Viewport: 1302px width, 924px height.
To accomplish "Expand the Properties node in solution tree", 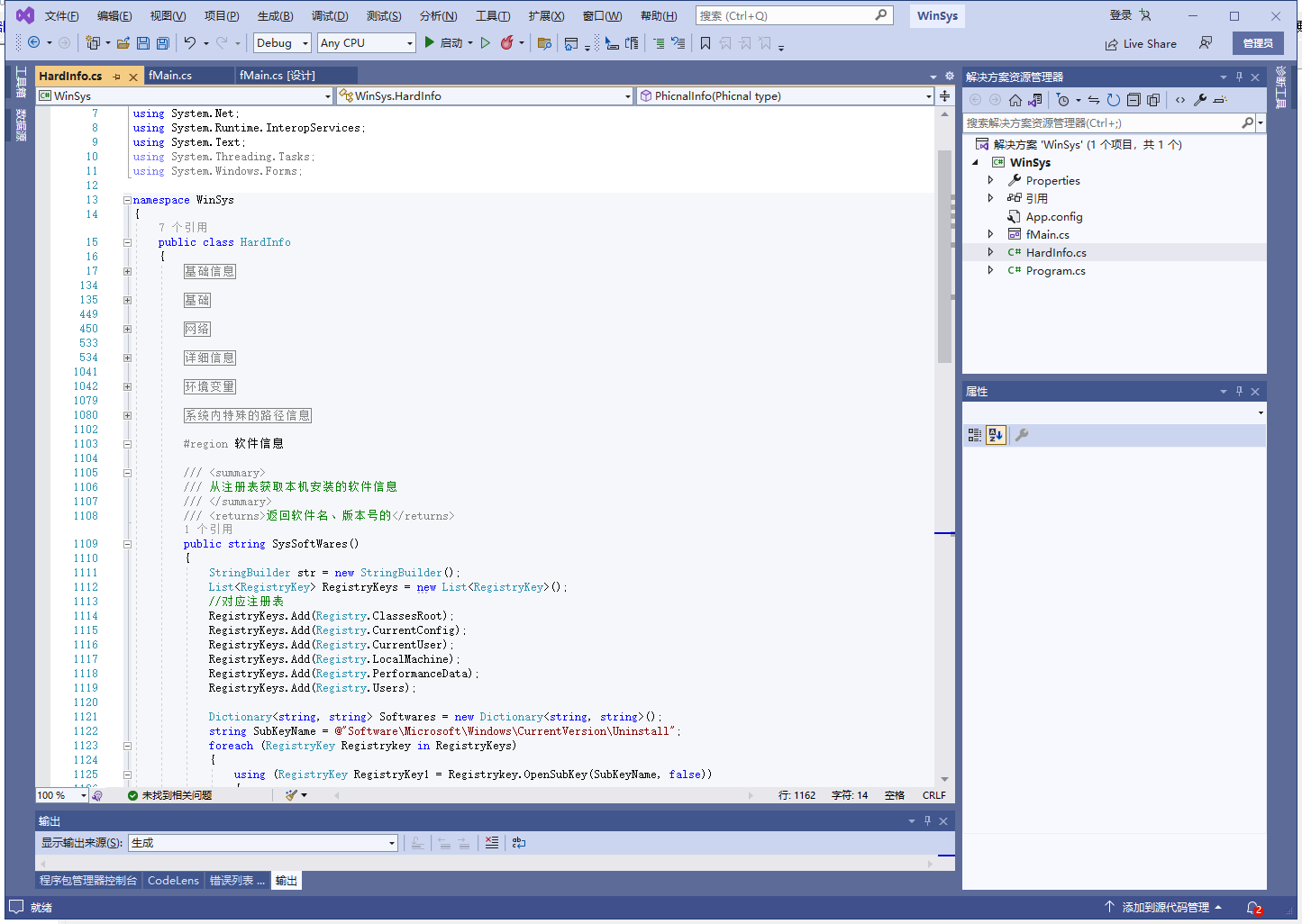I will [990, 180].
